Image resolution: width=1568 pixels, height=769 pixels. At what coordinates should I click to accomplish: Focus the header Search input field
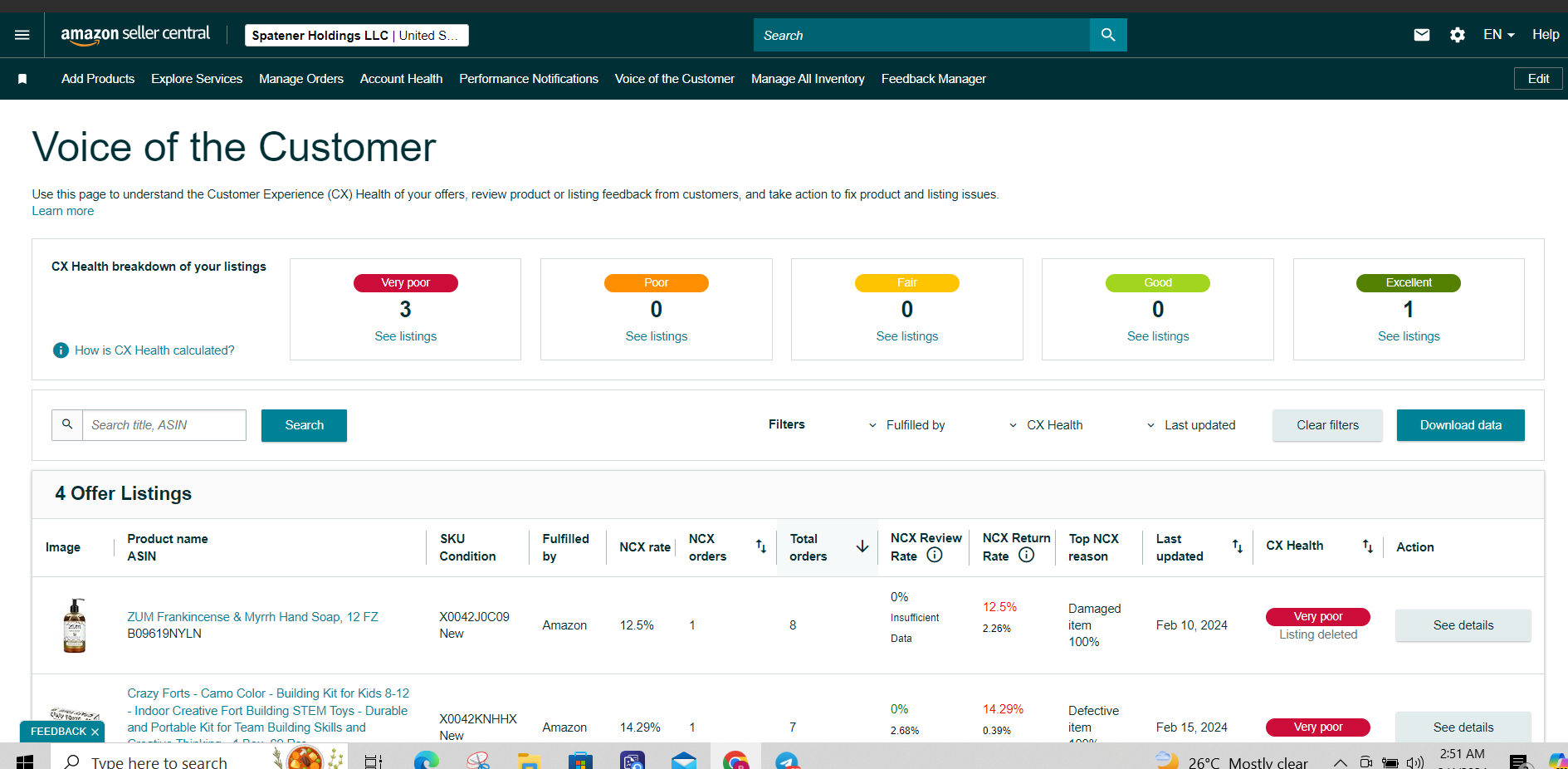921,35
